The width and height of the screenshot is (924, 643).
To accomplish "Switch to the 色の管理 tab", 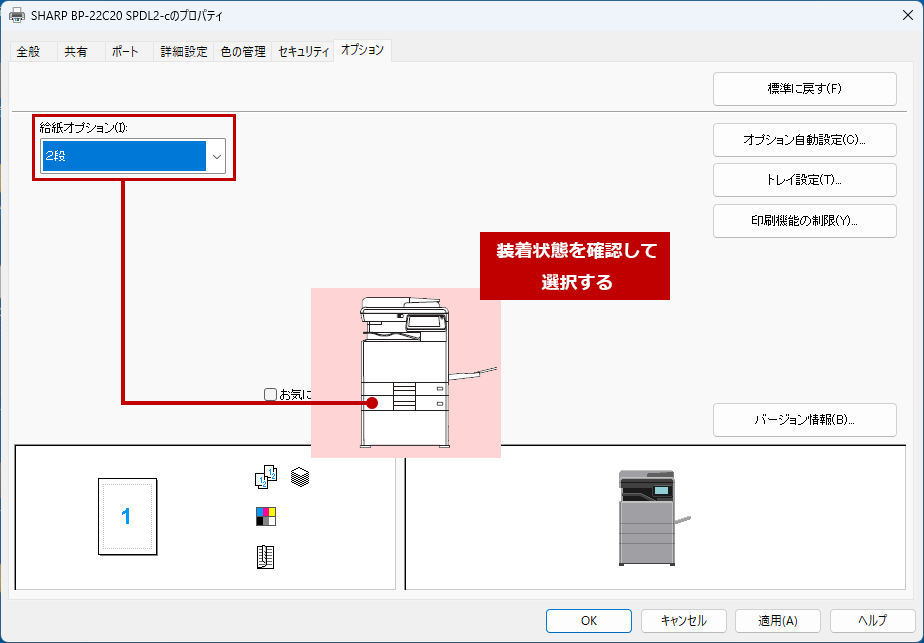I will point(243,52).
